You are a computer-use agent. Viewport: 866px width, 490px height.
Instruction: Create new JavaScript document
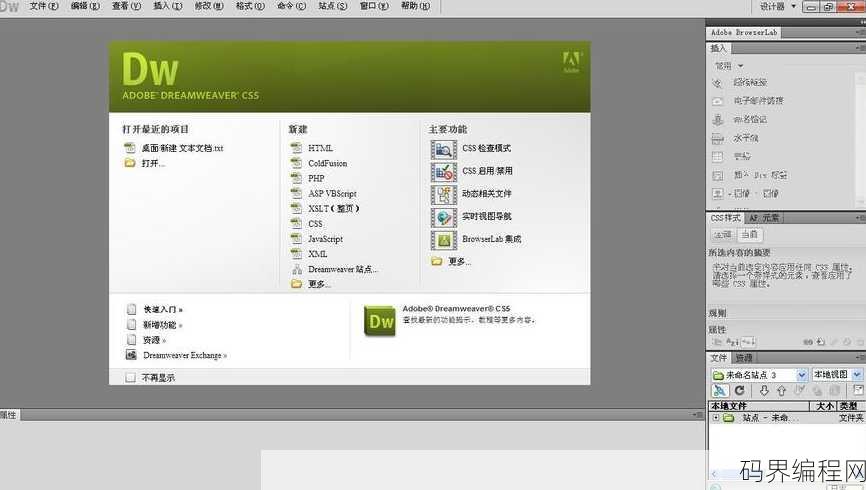point(325,239)
